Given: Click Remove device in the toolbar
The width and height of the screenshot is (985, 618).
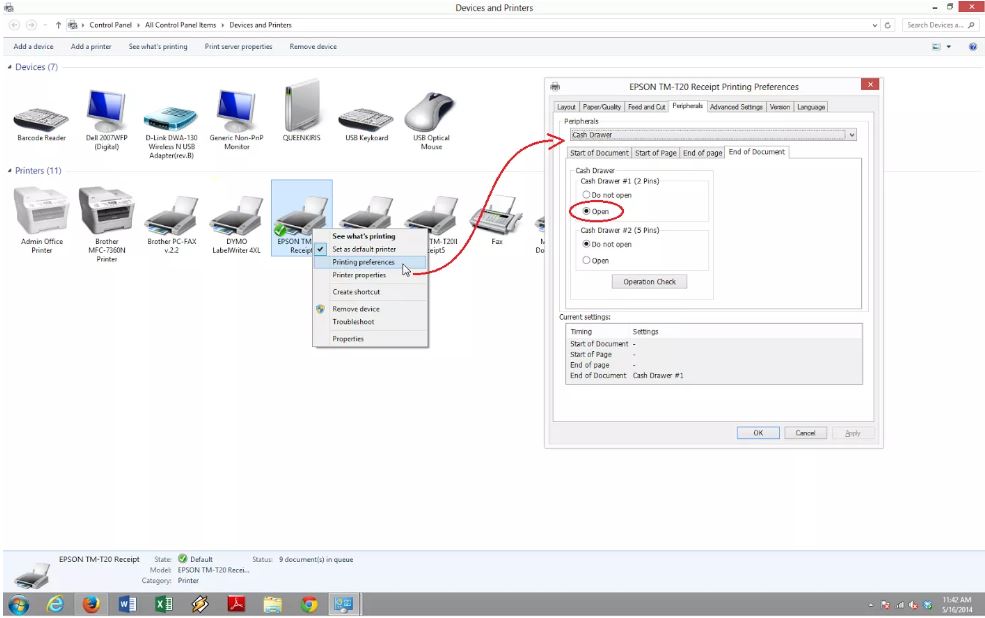Looking at the screenshot, I should tap(313, 46).
